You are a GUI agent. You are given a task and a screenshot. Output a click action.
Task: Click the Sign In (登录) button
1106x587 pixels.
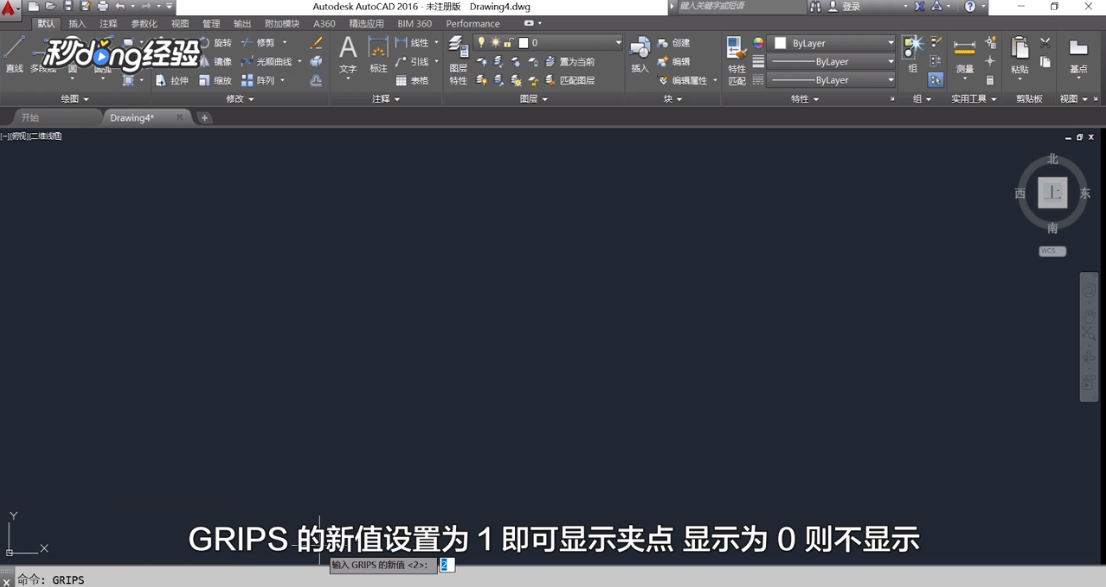pyautogui.click(x=844, y=6)
